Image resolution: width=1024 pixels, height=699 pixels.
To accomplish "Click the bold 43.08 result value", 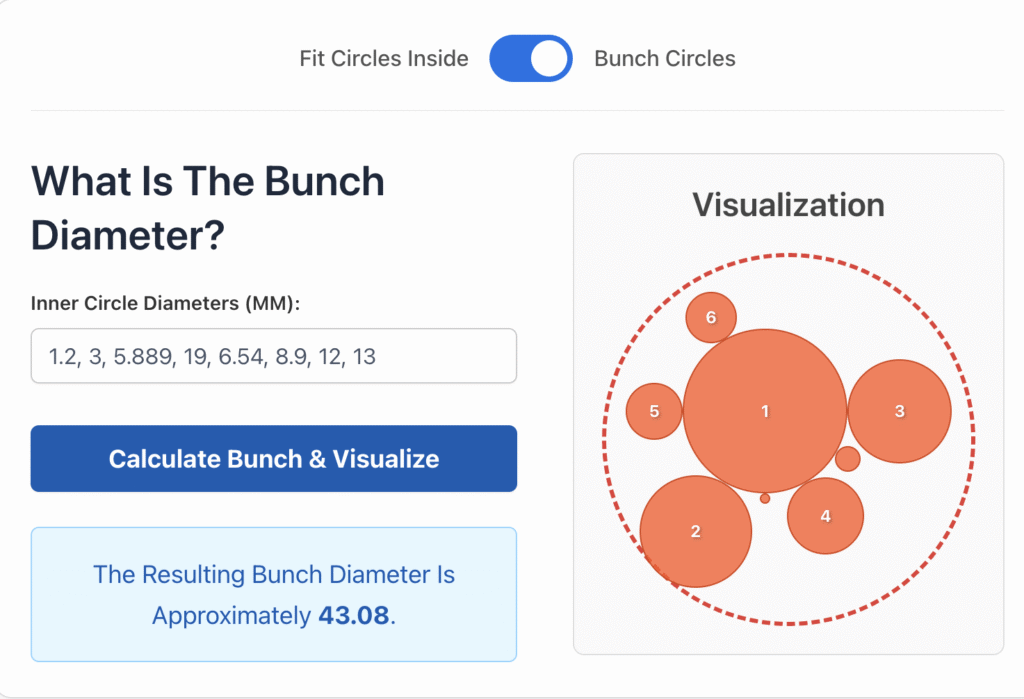I will coord(353,615).
